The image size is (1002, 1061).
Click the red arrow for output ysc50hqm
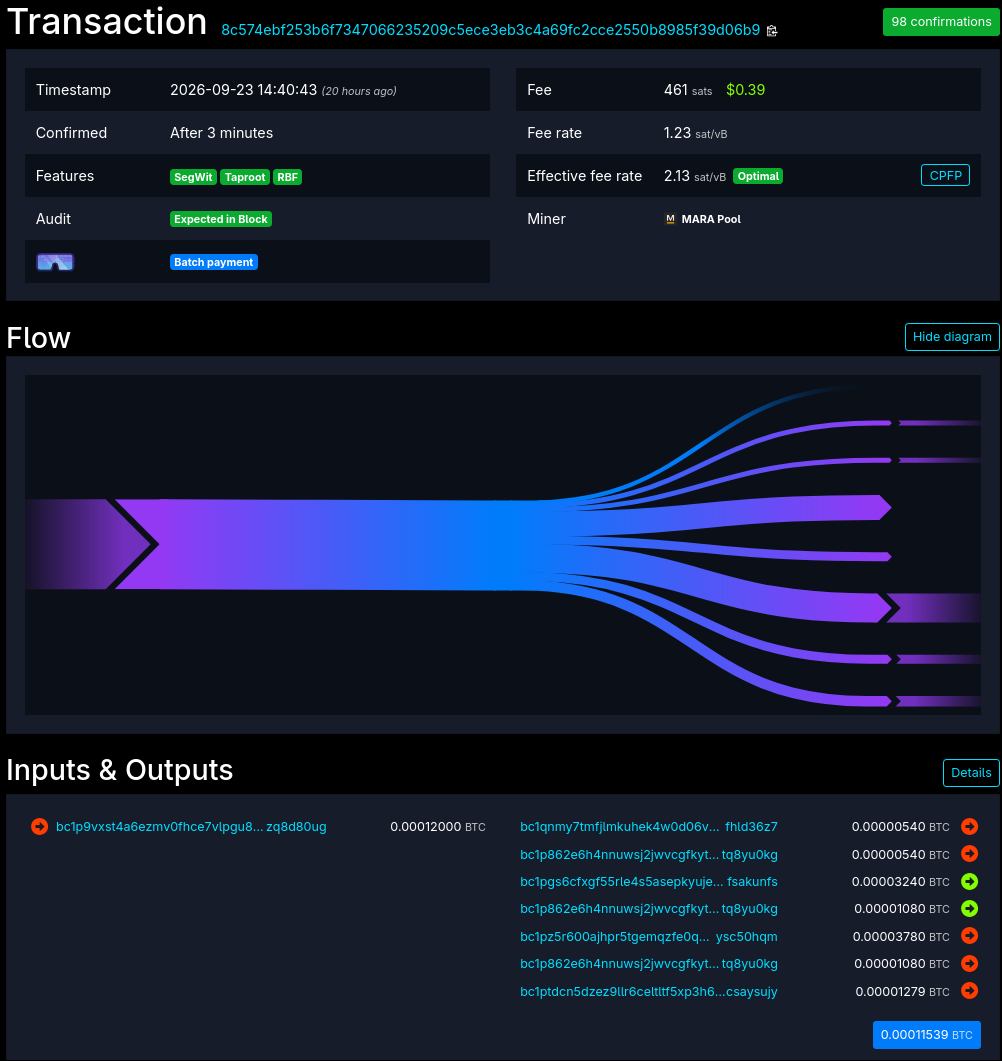970,936
